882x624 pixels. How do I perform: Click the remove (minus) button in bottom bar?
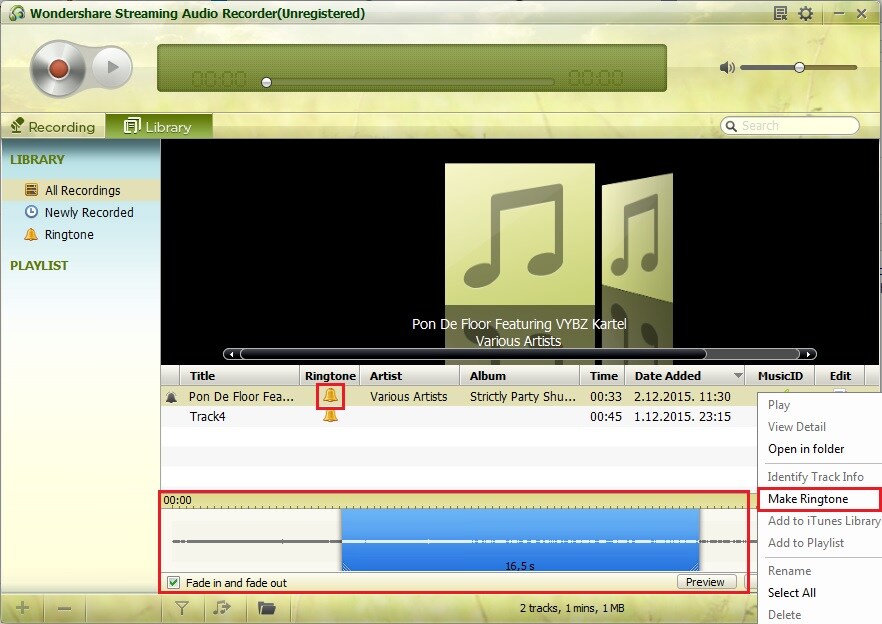[x=64, y=608]
